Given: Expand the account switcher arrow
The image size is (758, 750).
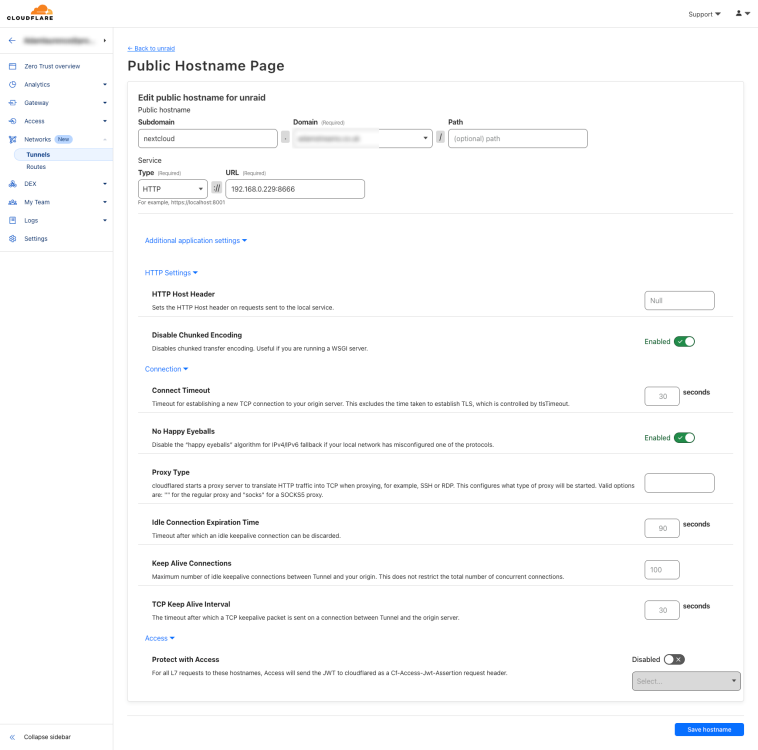Looking at the screenshot, I should [x=104, y=41].
